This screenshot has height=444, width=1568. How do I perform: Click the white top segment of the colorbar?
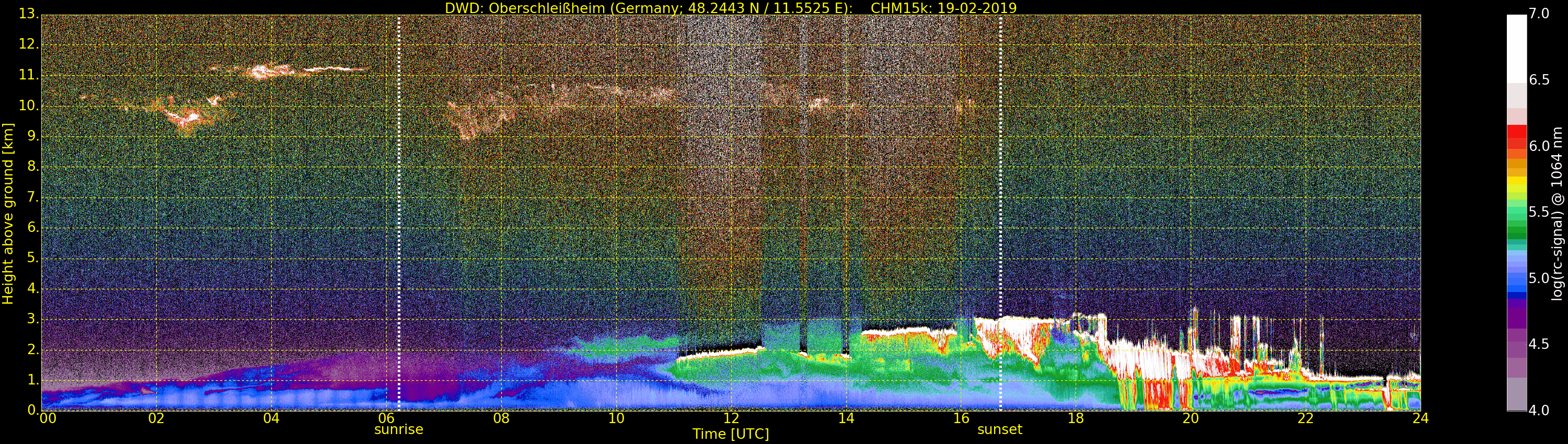click(1516, 49)
